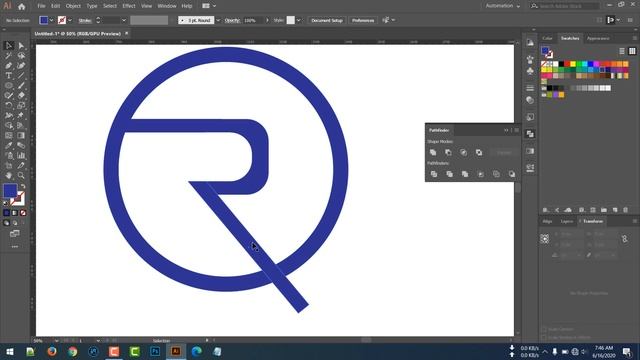This screenshot has width=640, height=360.
Task: Open the Home screen icon
Action: [21, 6]
